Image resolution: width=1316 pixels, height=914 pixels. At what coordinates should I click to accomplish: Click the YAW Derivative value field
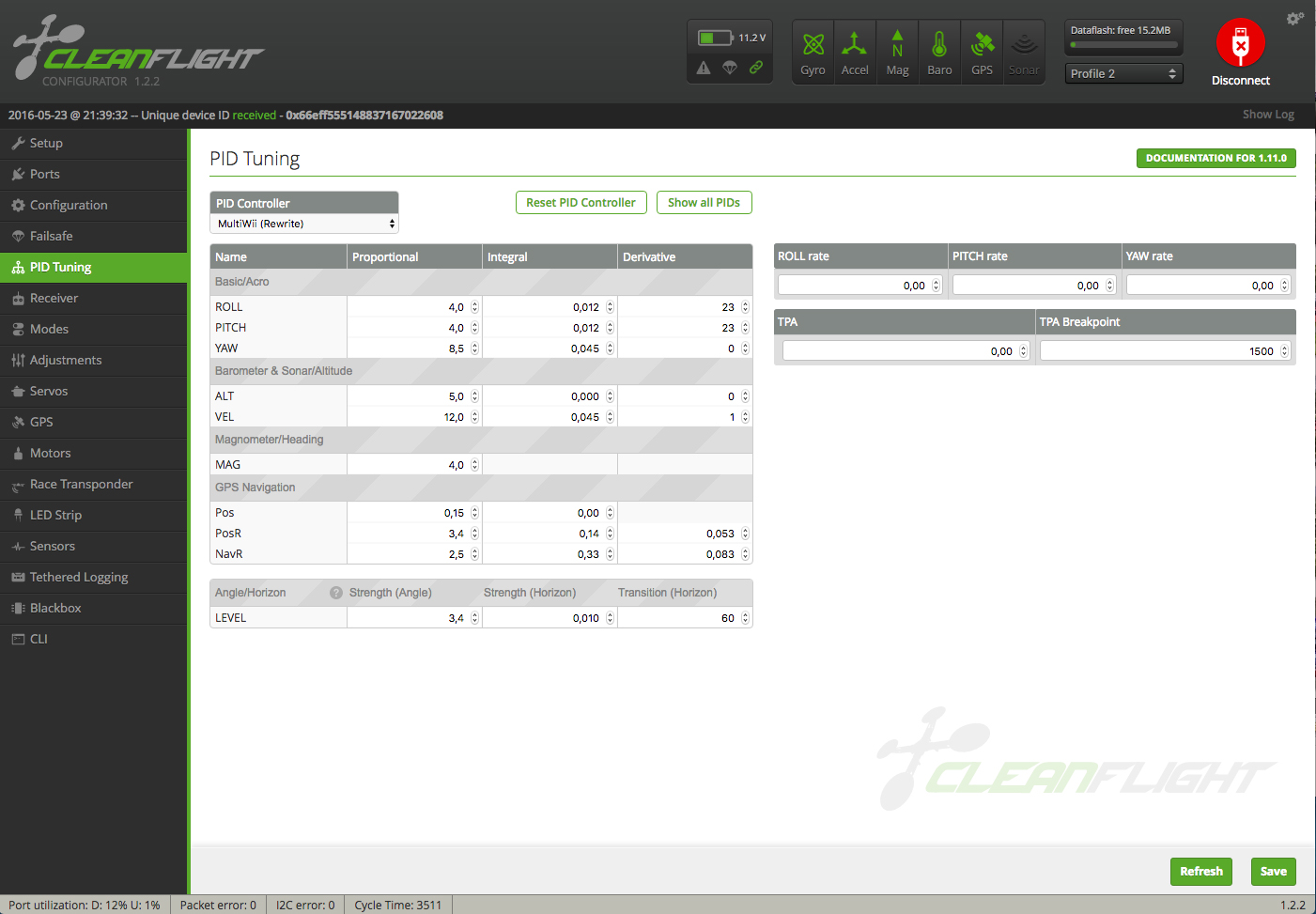tap(685, 349)
